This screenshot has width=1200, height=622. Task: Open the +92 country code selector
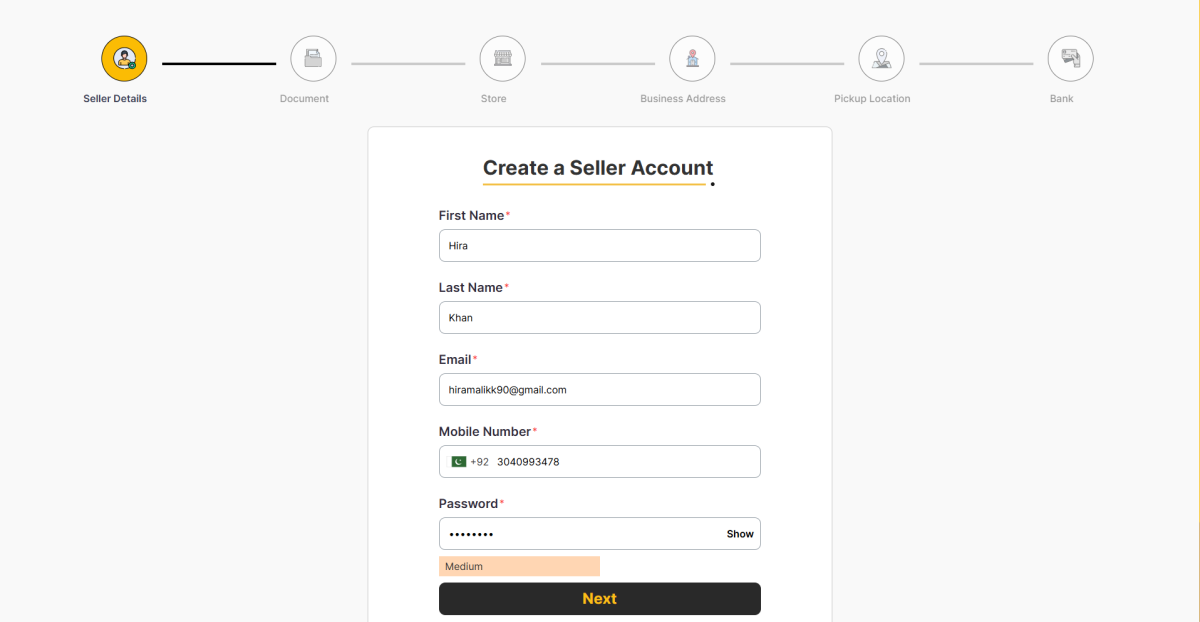tap(470, 462)
